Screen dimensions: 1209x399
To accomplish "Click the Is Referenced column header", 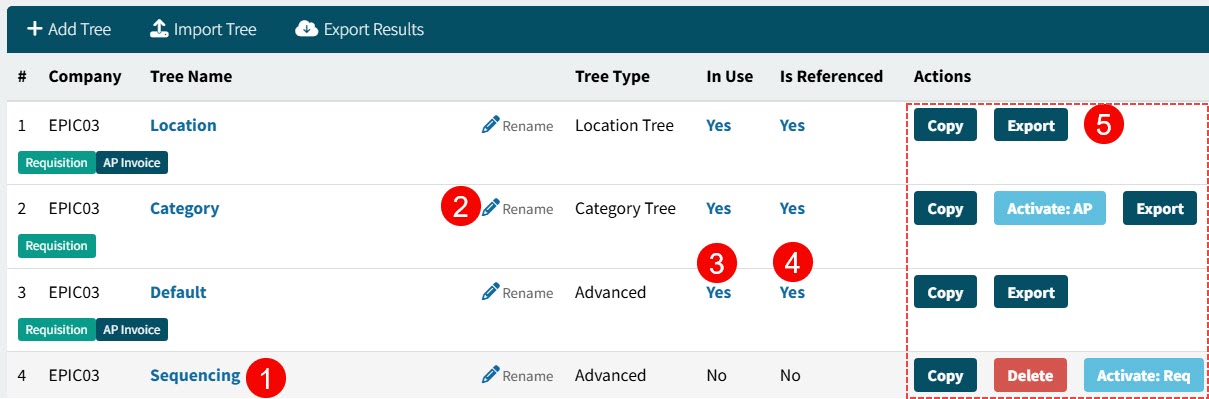I will [832, 76].
